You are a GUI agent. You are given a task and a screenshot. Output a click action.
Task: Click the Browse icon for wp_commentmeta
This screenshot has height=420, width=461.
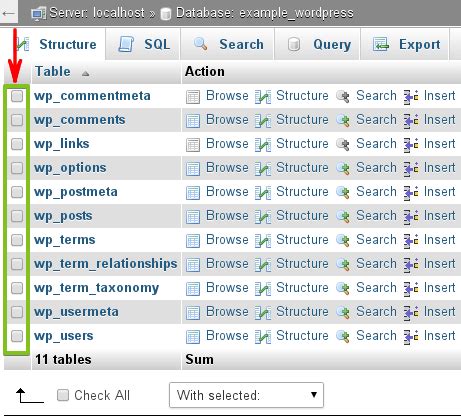click(193, 97)
